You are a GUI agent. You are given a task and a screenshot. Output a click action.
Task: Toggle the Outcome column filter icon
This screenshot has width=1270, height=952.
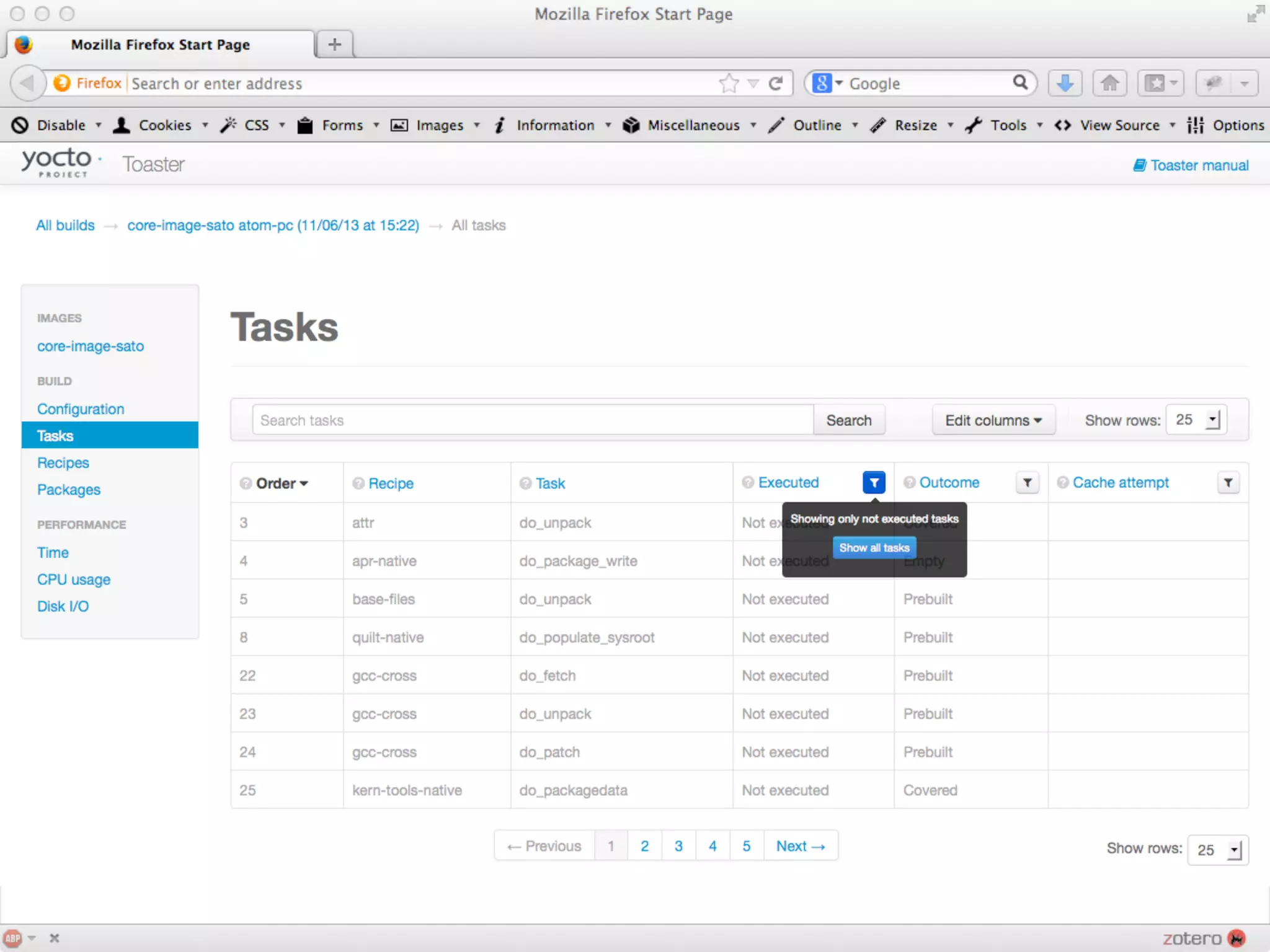point(1027,482)
